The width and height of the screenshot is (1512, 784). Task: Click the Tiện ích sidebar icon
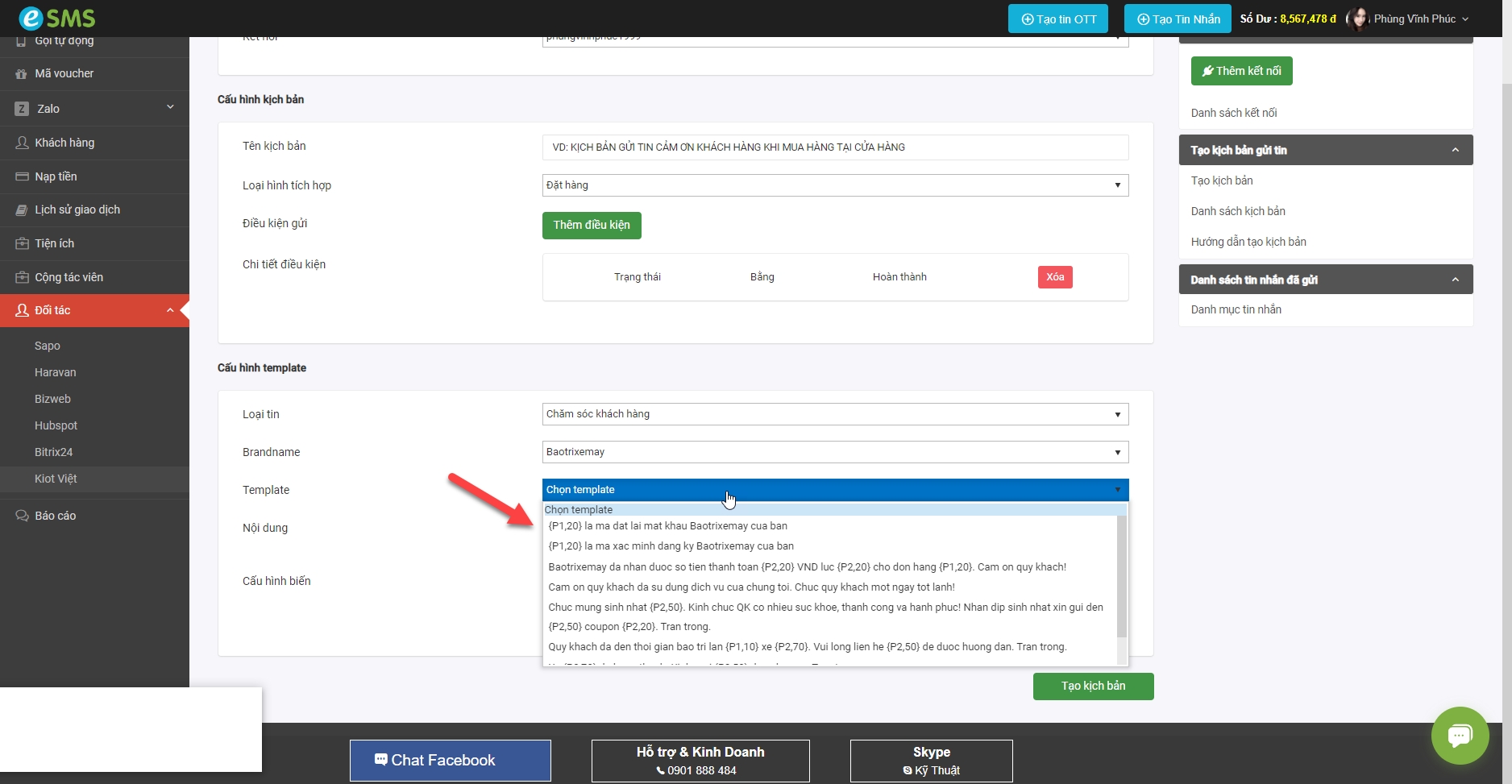coord(22,243)
